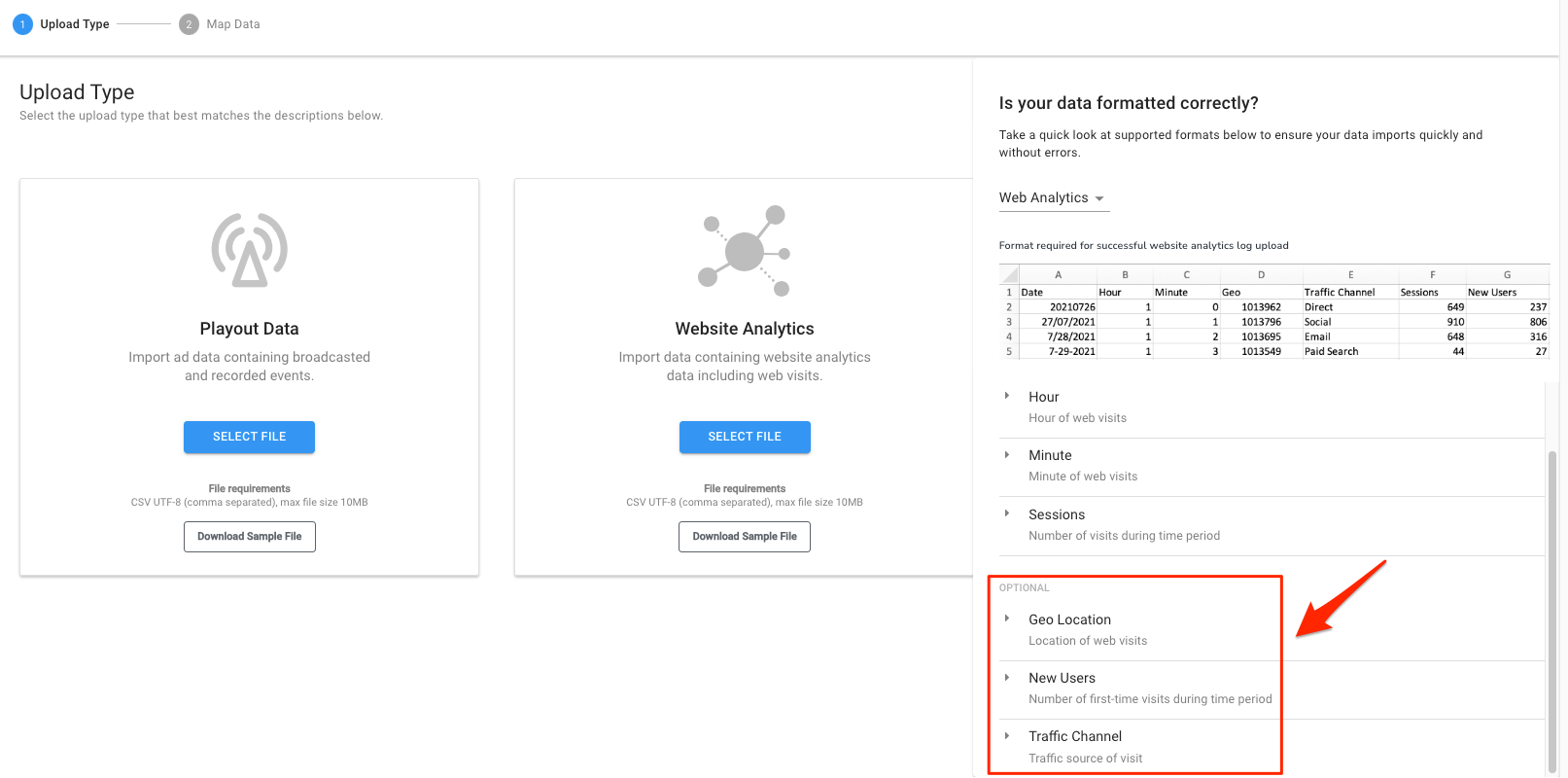Click the Website Analytics network node icon
Viewport: 1568px width, 778px height.
click(x=745, y=251)
